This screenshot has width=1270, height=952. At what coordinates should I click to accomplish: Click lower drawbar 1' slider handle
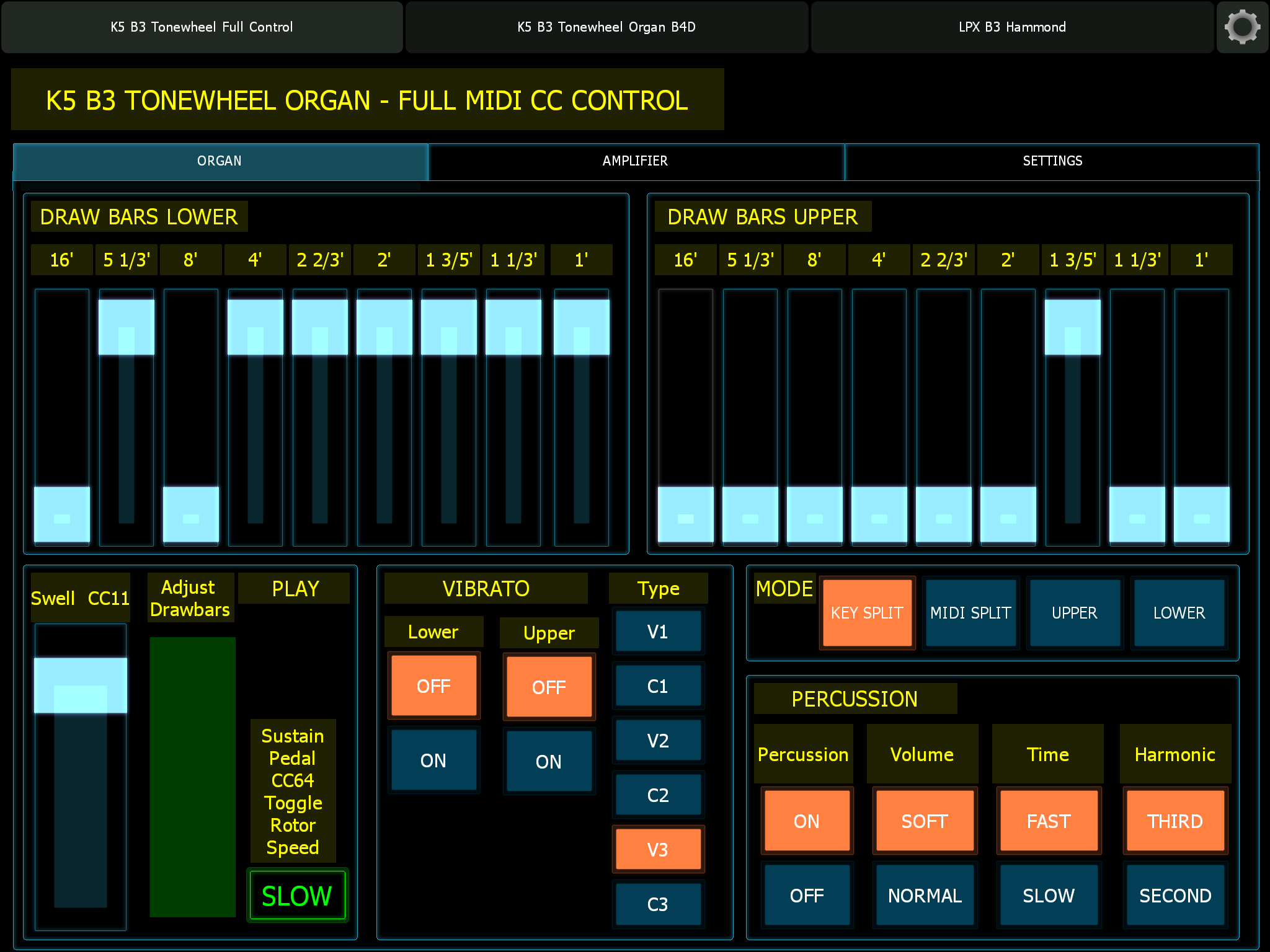click(x=582, y=327)
